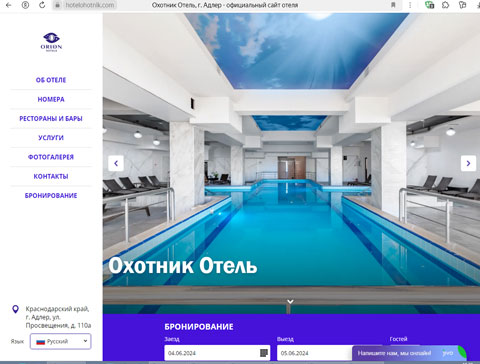The height and width of the screenshot is (364, 480).
Task: Open the УСЛУГИ menu item
Action: (51, 138)
